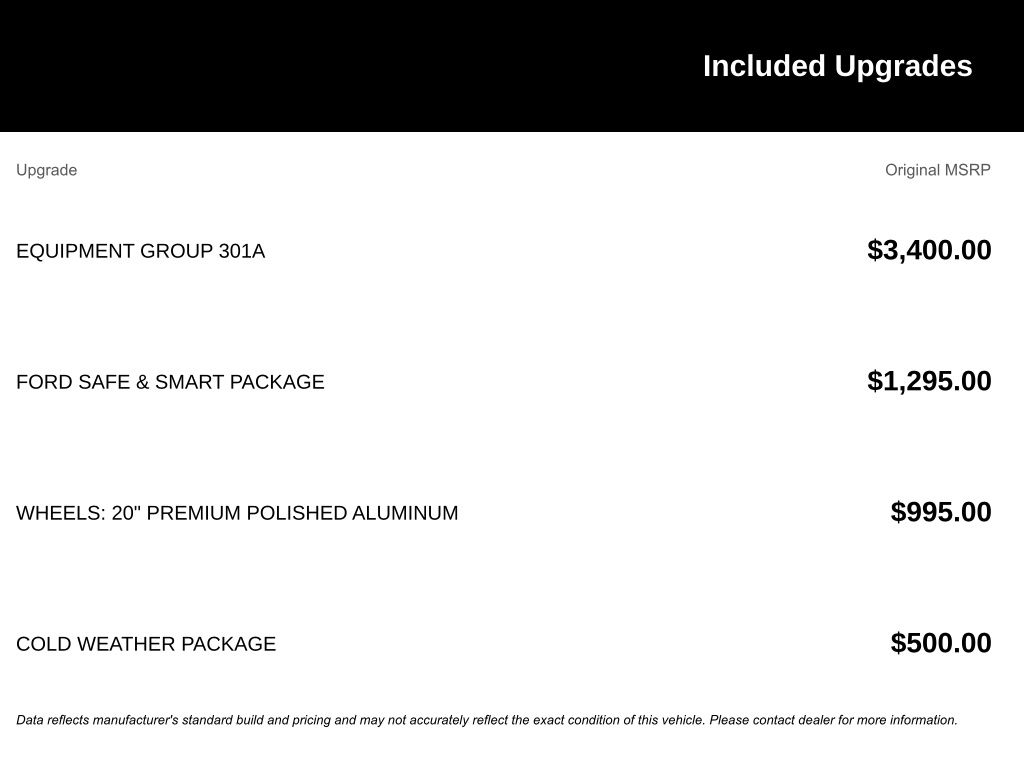This screenshot has height=768, width=1024.
Task: Choose the COLD WEATHER PACKAGE upgrade
Action: coord(146,644)
